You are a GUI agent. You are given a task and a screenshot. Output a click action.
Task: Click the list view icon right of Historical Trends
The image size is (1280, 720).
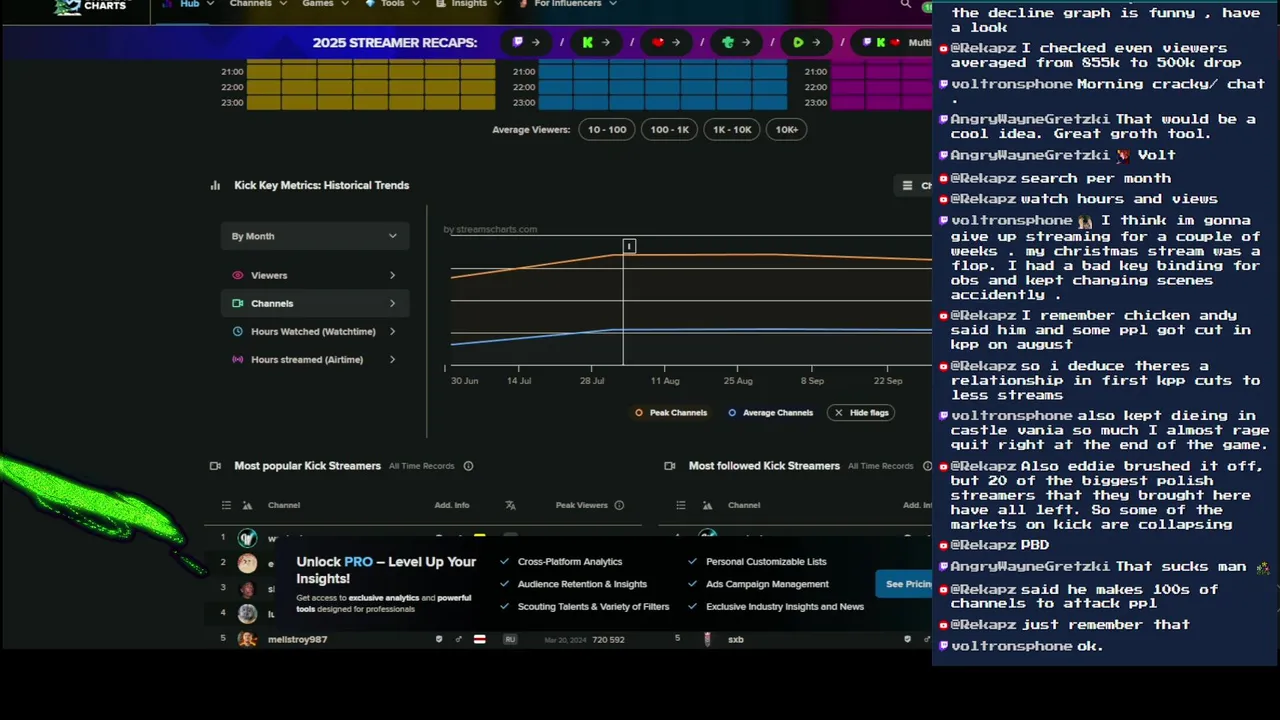point(907,185)
